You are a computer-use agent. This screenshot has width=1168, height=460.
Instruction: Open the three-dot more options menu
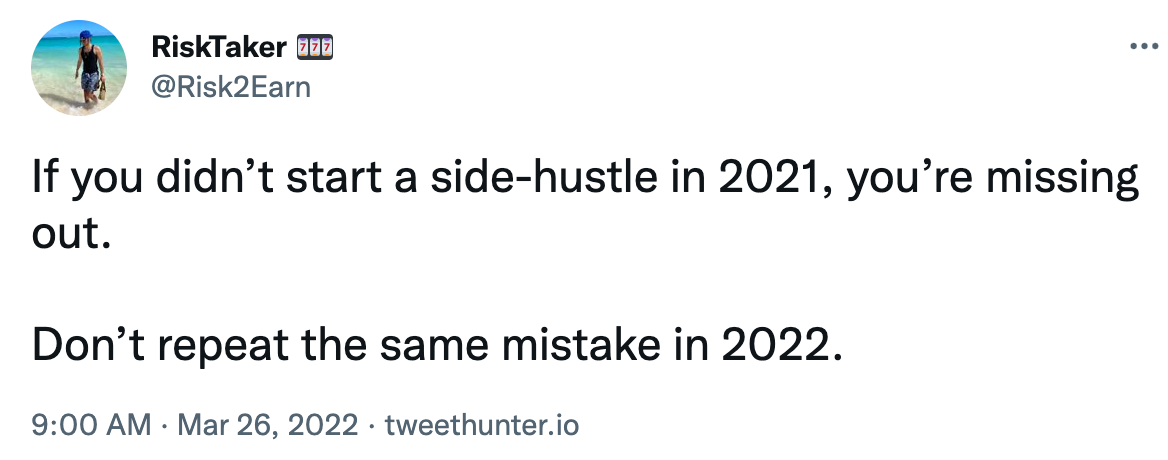point(1140,47)
